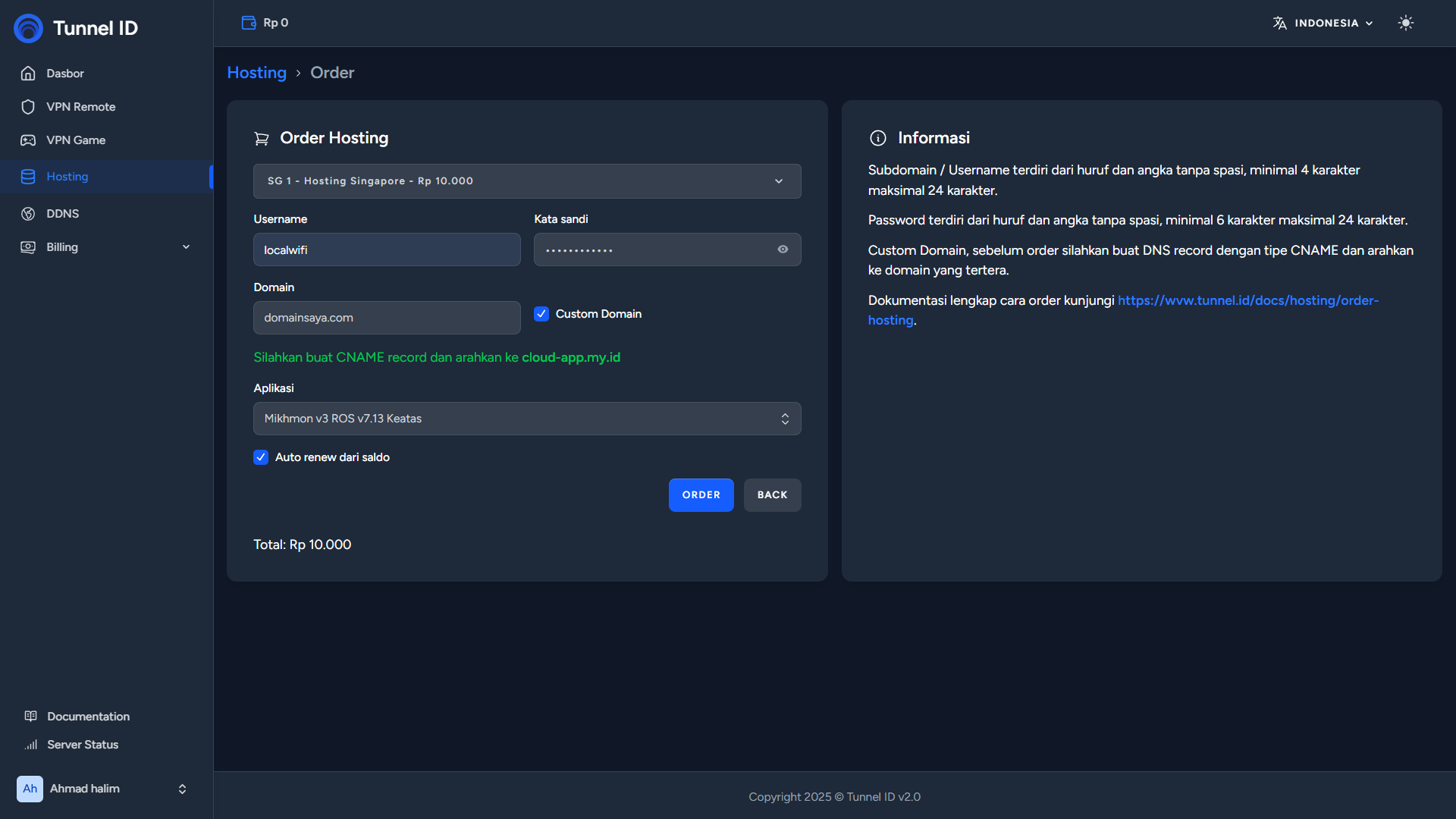Open the SG 1 Hosting Singapore dropdown
This screenshot has height=819, width=1456.
(x=526, y=181)
